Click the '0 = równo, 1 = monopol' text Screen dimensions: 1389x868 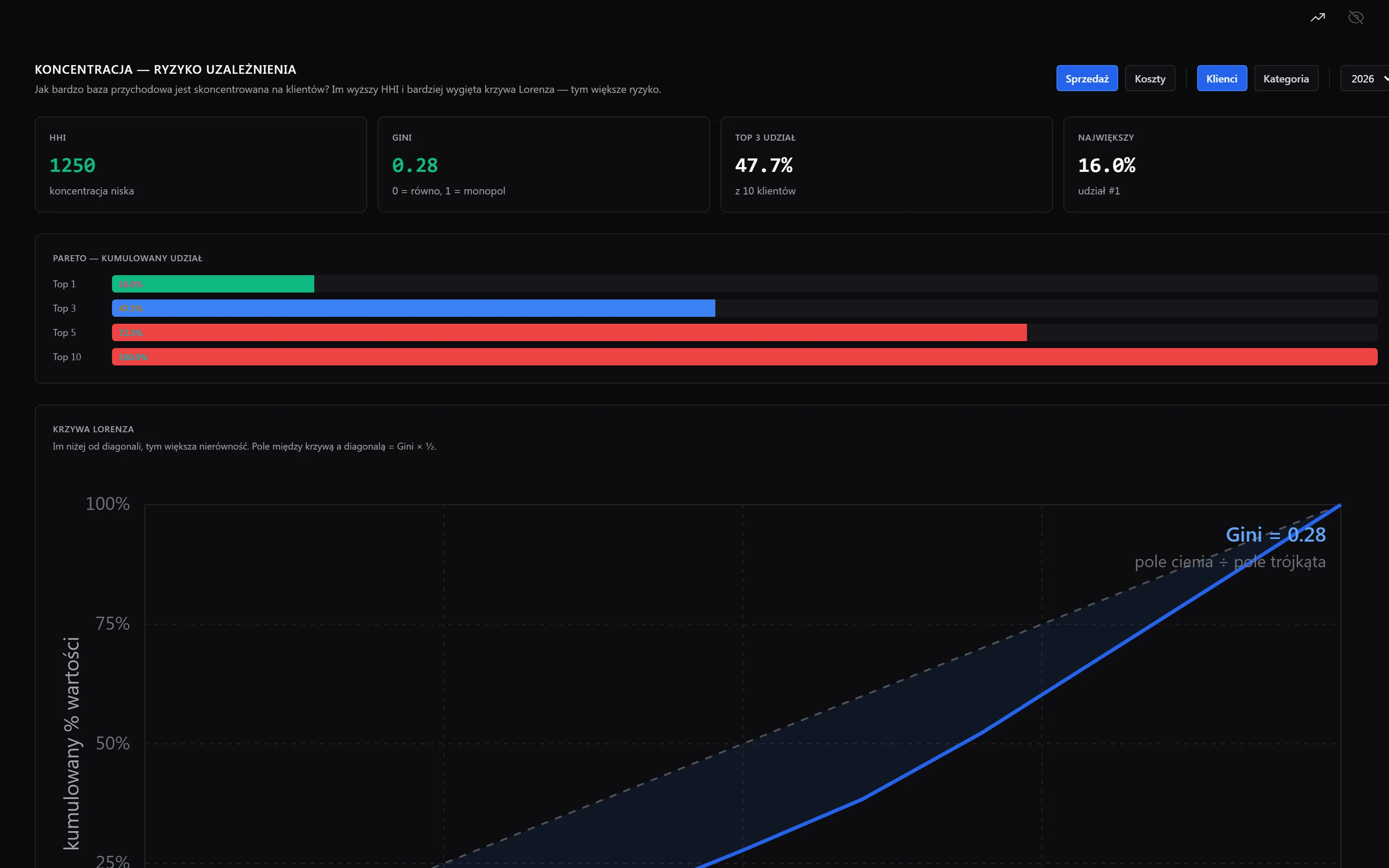click(x=449, y=191)
